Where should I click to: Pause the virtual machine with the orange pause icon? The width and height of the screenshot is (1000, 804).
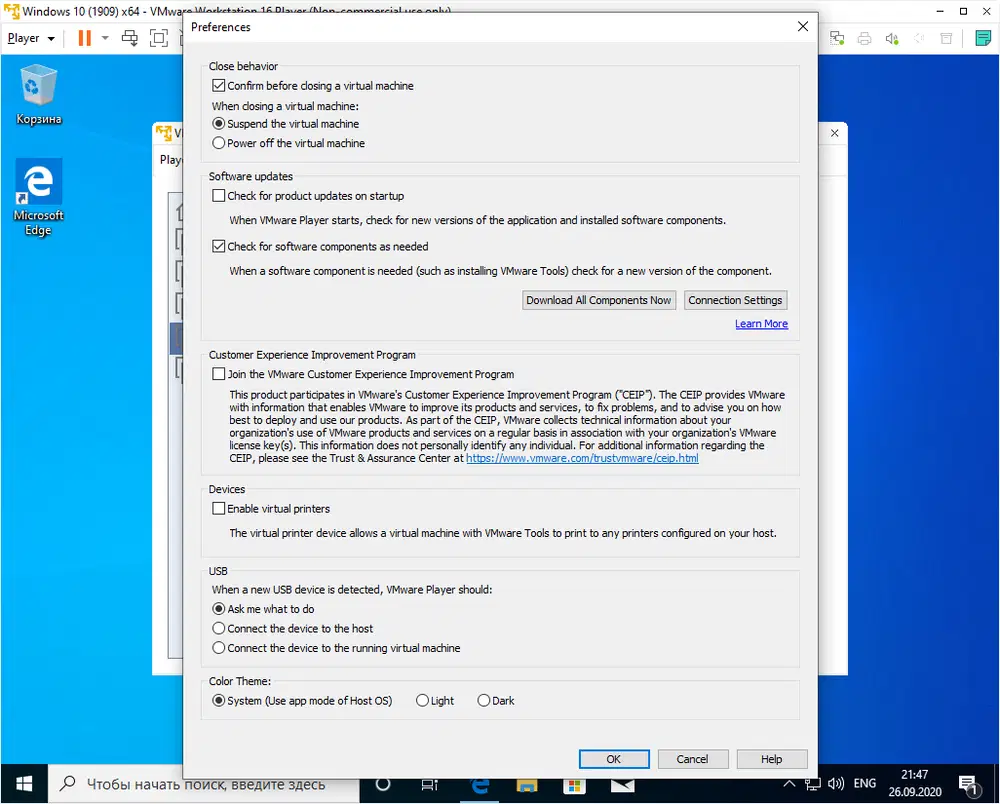pyautogui.click(x=84, y=38)
